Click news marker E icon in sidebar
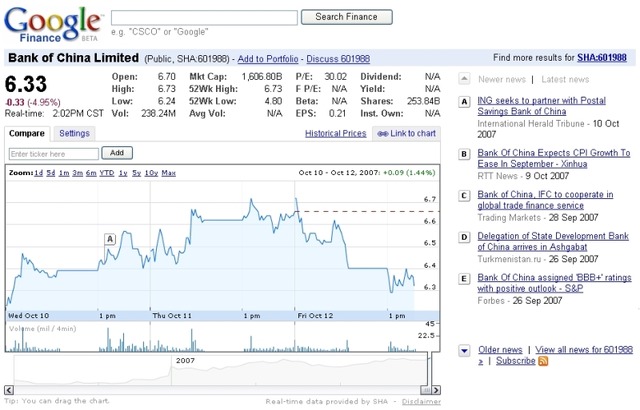 (x=464, y=279)
